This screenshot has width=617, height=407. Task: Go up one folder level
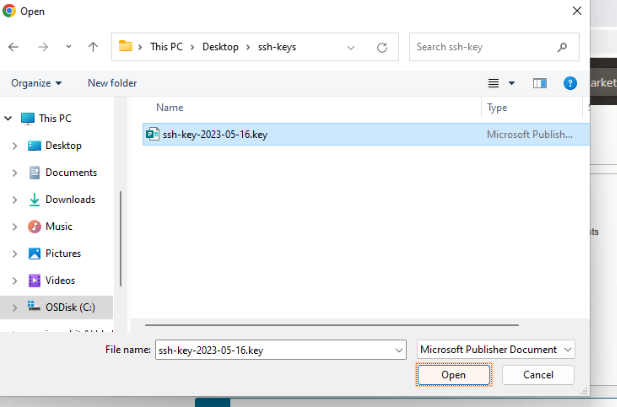click(x=93, y=47)
